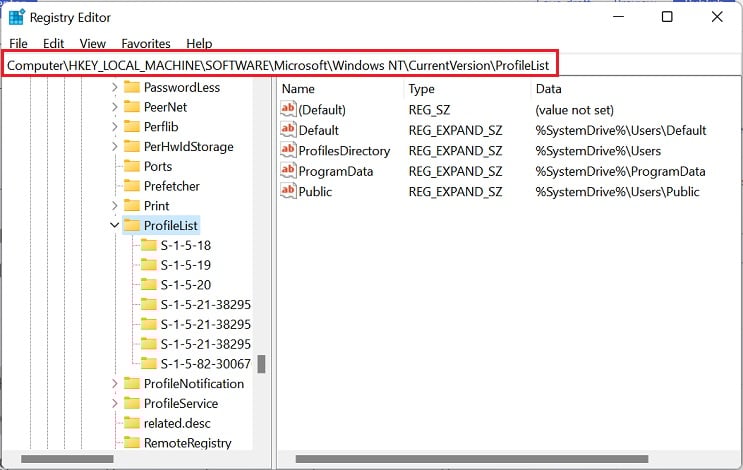Expand the ProfileService key

(x=115, y=403)
